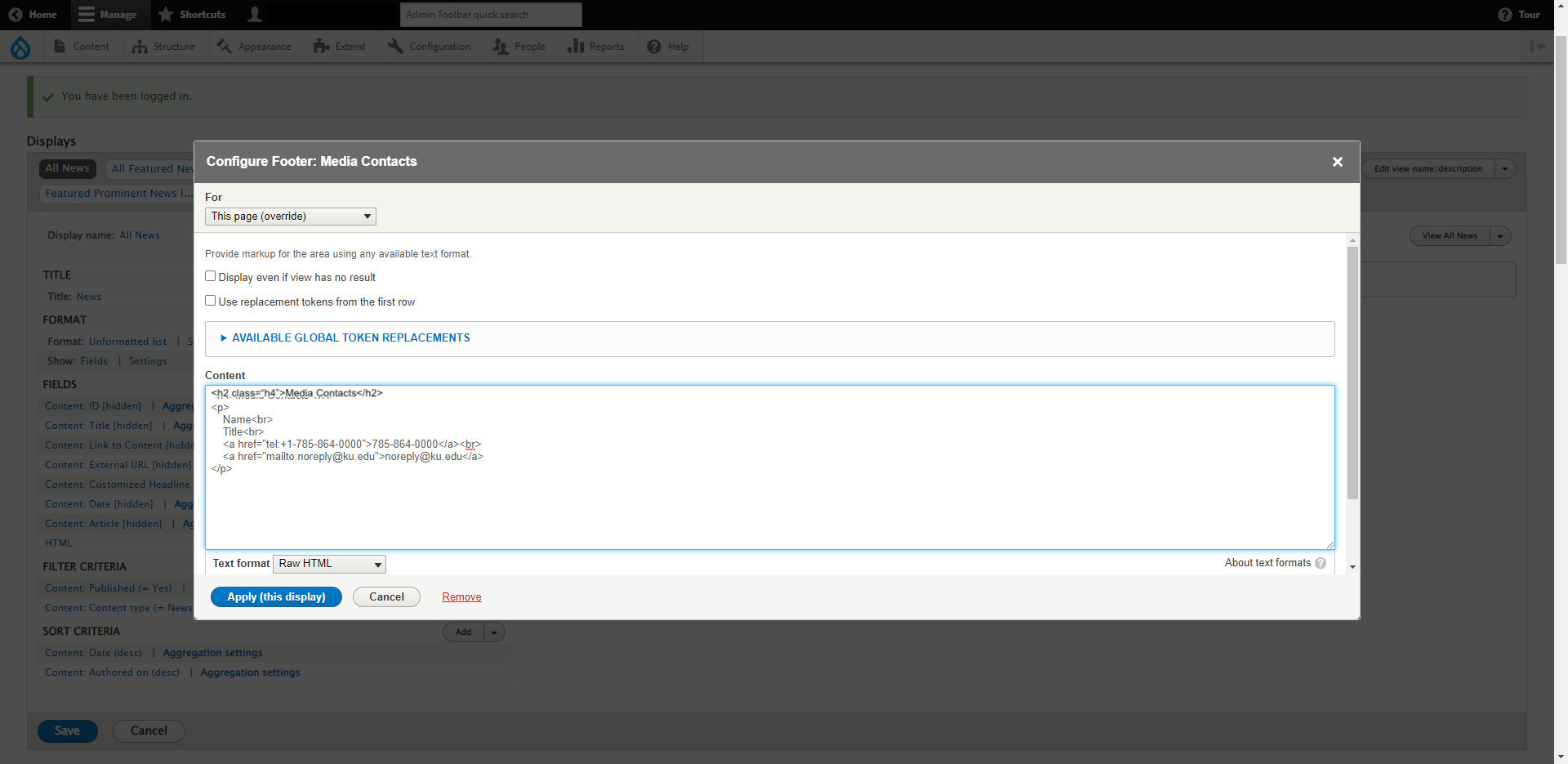Open the Manage hamburger menu
Screen dimensions: 1568x764
pyautogui.click(x=87, y=15)
